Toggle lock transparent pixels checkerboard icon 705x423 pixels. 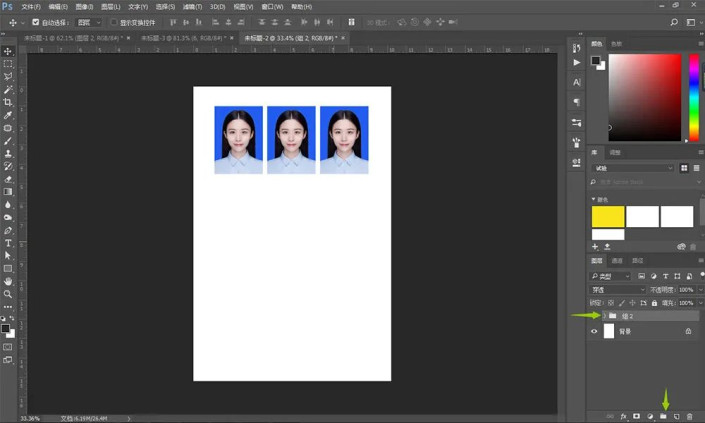click(611, 303)
